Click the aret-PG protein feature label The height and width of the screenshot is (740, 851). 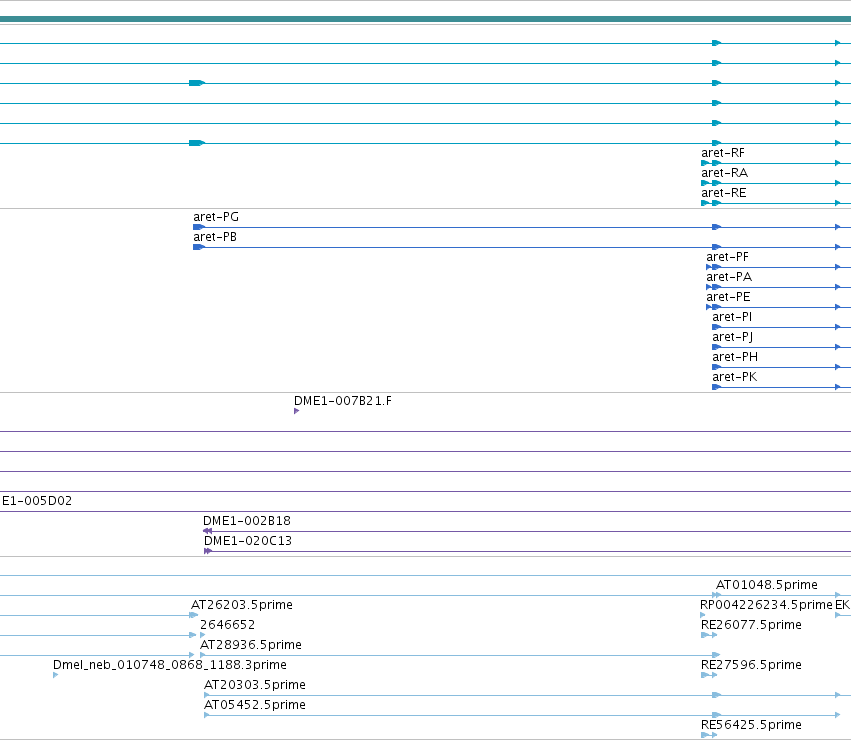point(215,217)
